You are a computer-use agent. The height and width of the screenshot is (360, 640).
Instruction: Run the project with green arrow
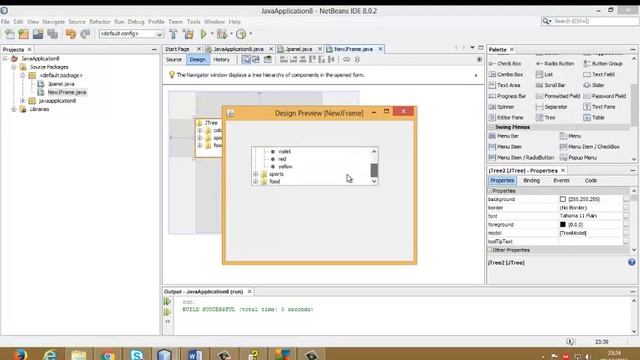coord(203,34)
